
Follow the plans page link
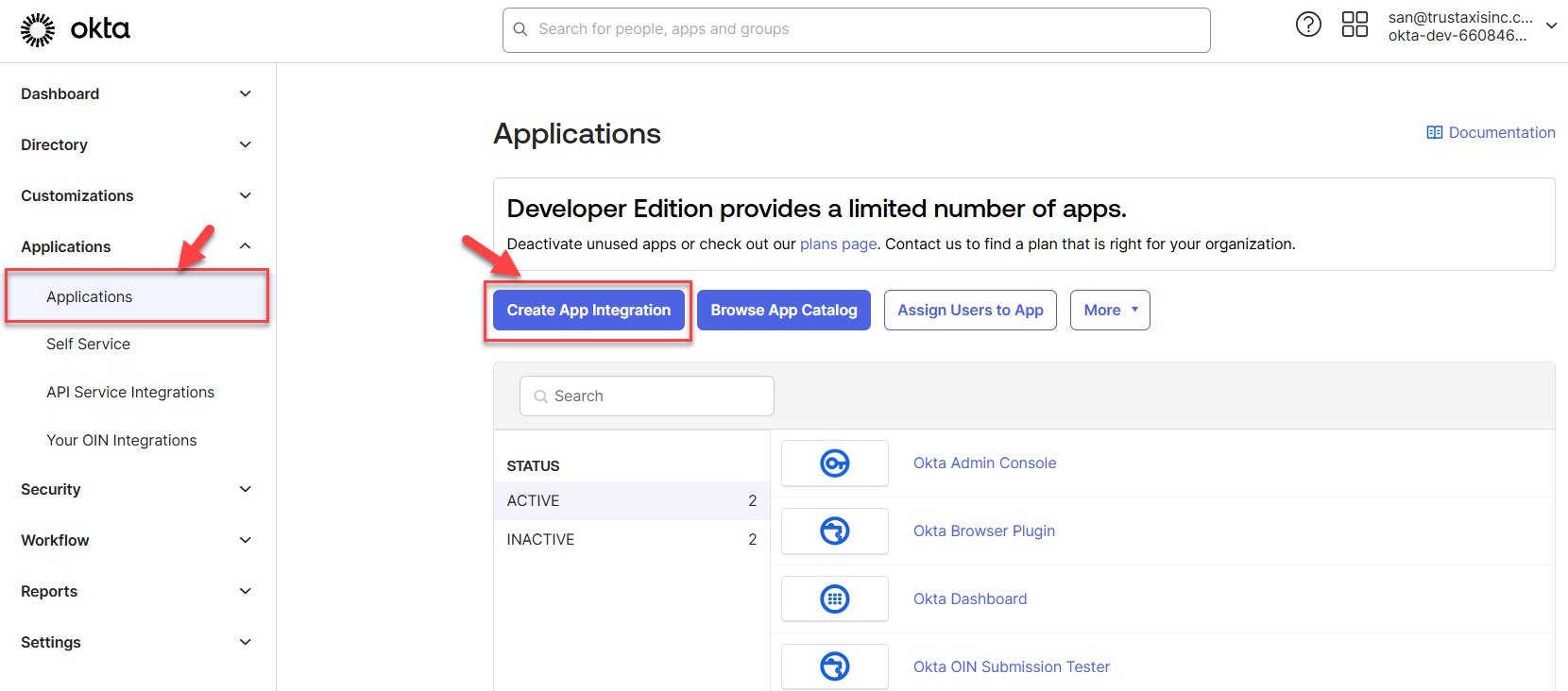[839, 244]
